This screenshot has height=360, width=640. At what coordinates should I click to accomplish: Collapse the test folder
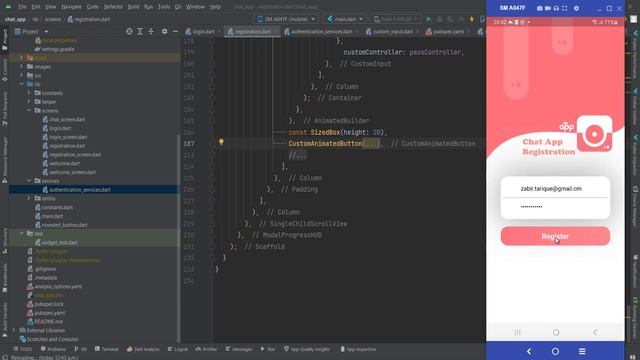pos(22,233)
